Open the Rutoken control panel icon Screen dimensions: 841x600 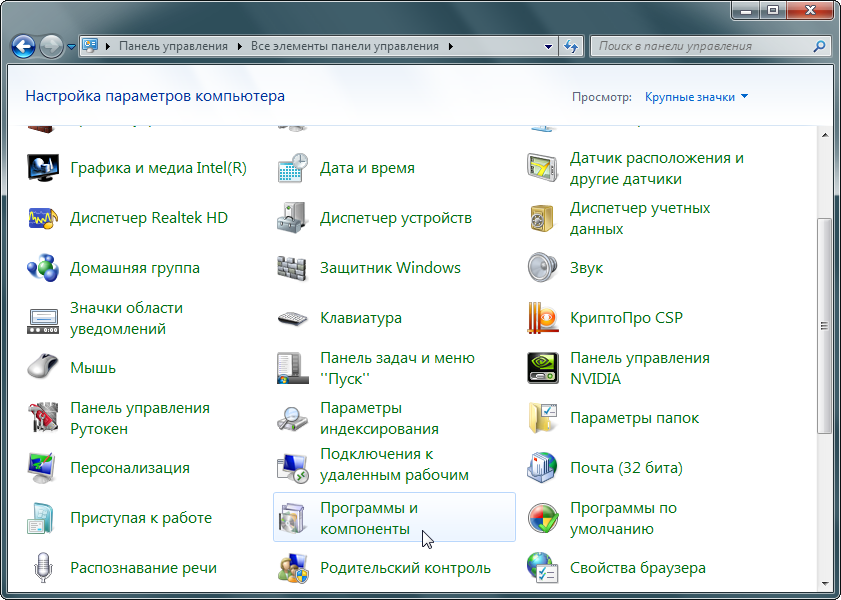coord(43,417)
